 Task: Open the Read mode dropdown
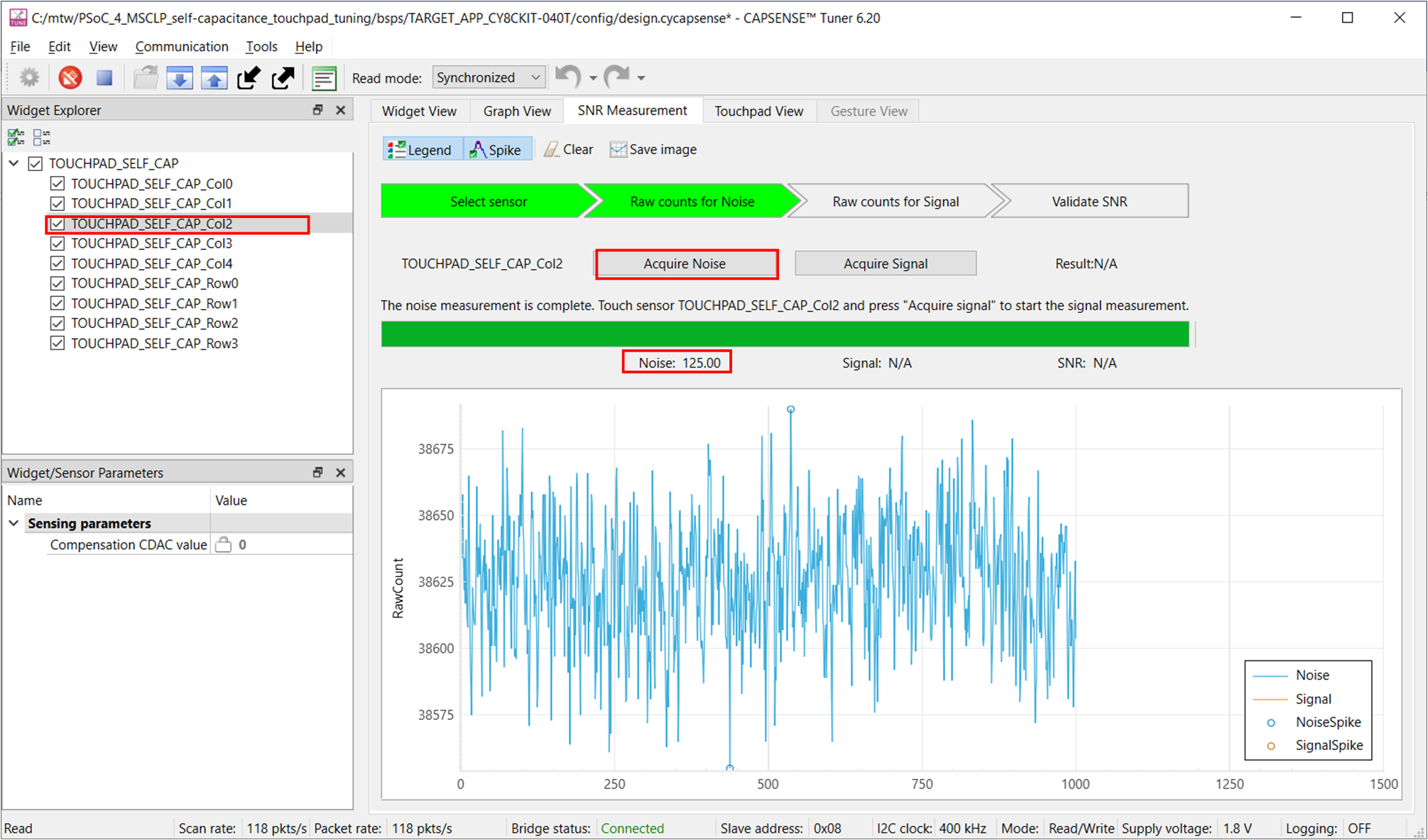click(x=489, y=77)
